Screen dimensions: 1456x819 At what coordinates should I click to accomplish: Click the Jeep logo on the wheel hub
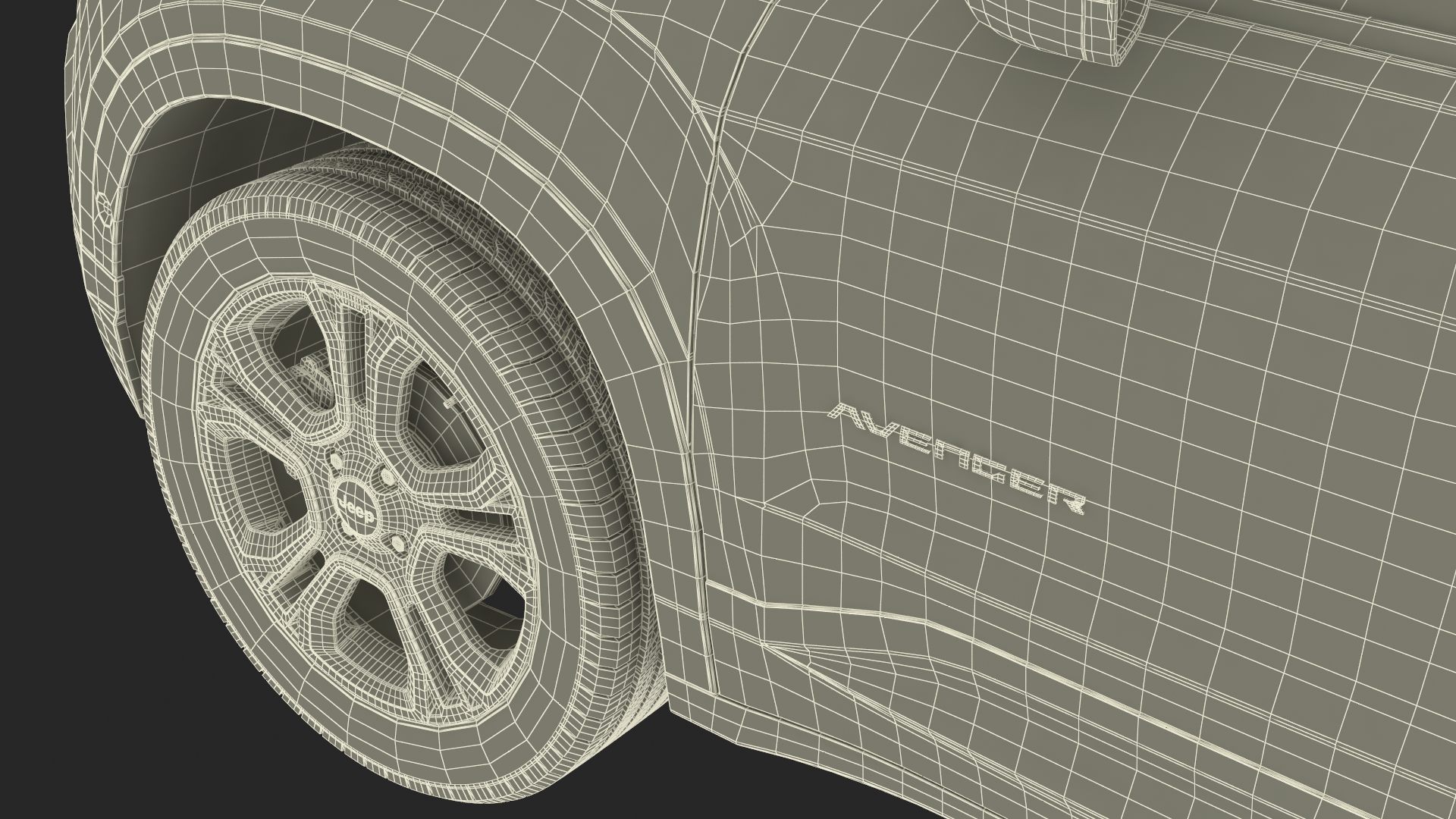[356, 511]
